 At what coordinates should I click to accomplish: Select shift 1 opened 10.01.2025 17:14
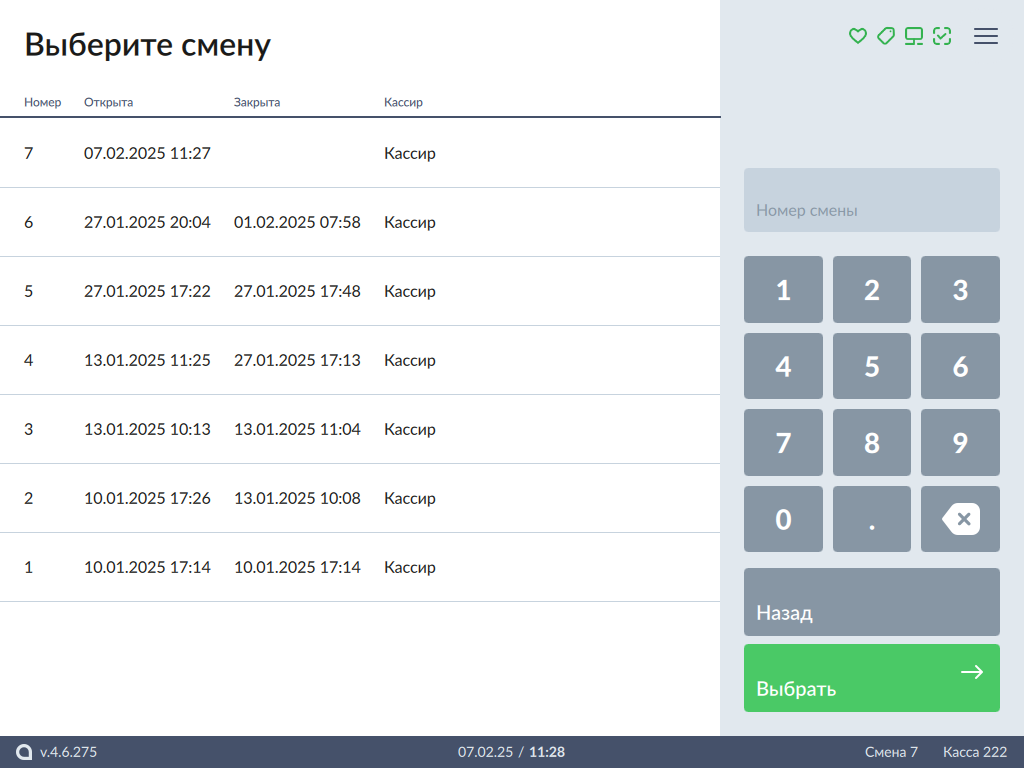[360, 567]
